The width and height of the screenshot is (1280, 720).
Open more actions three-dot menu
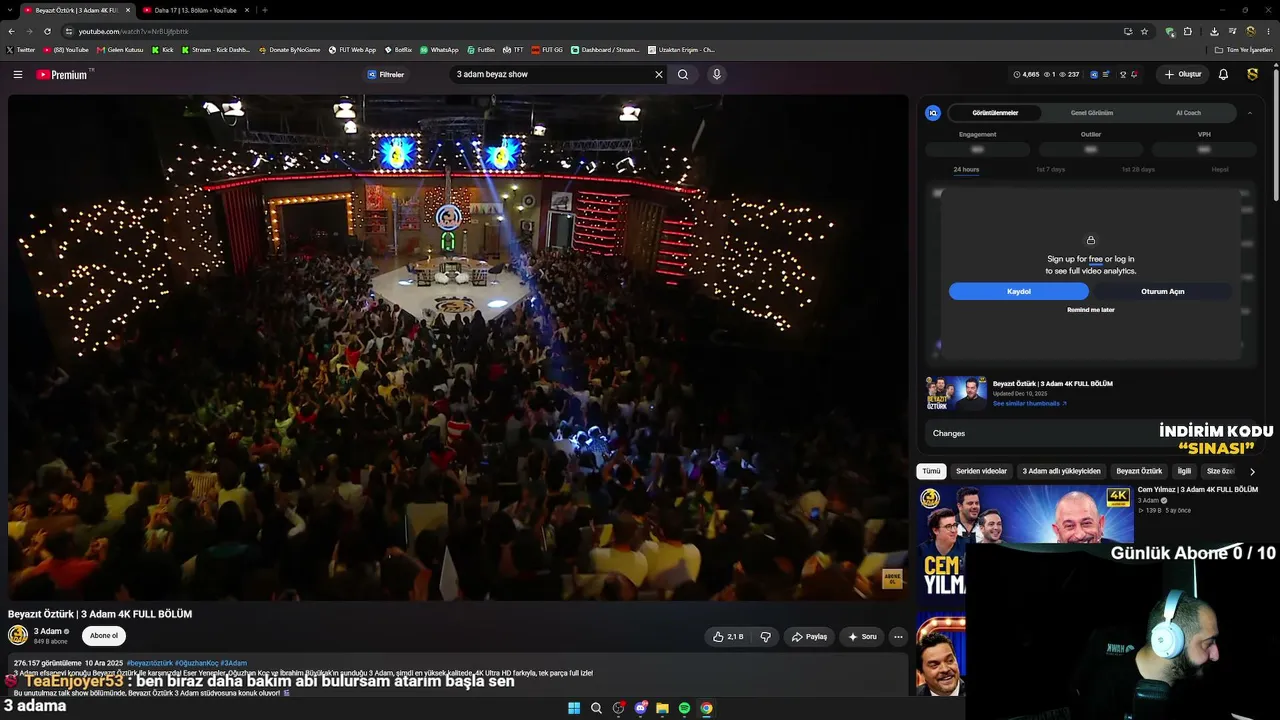pos(898,637)
